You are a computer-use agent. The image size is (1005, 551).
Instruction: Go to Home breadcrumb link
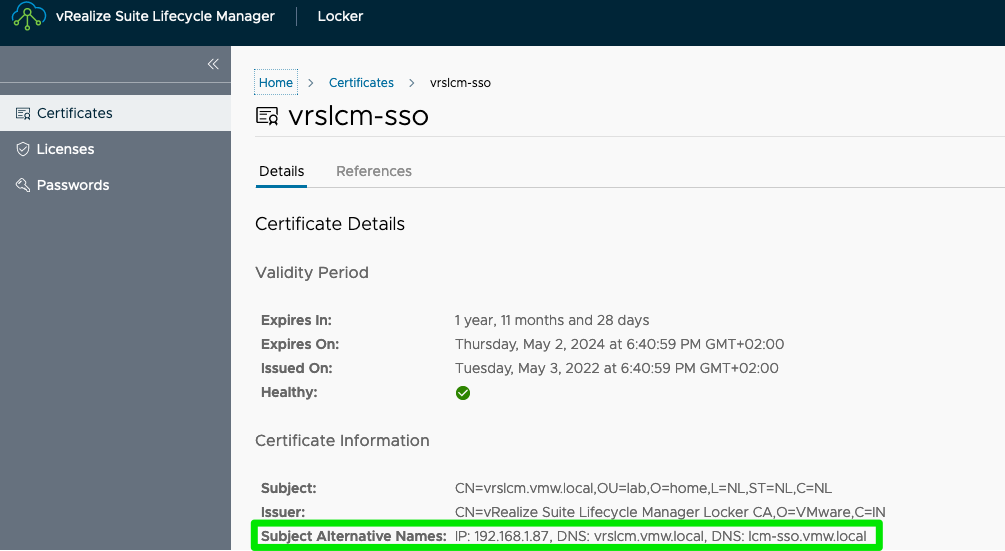[x=276, y=83]
